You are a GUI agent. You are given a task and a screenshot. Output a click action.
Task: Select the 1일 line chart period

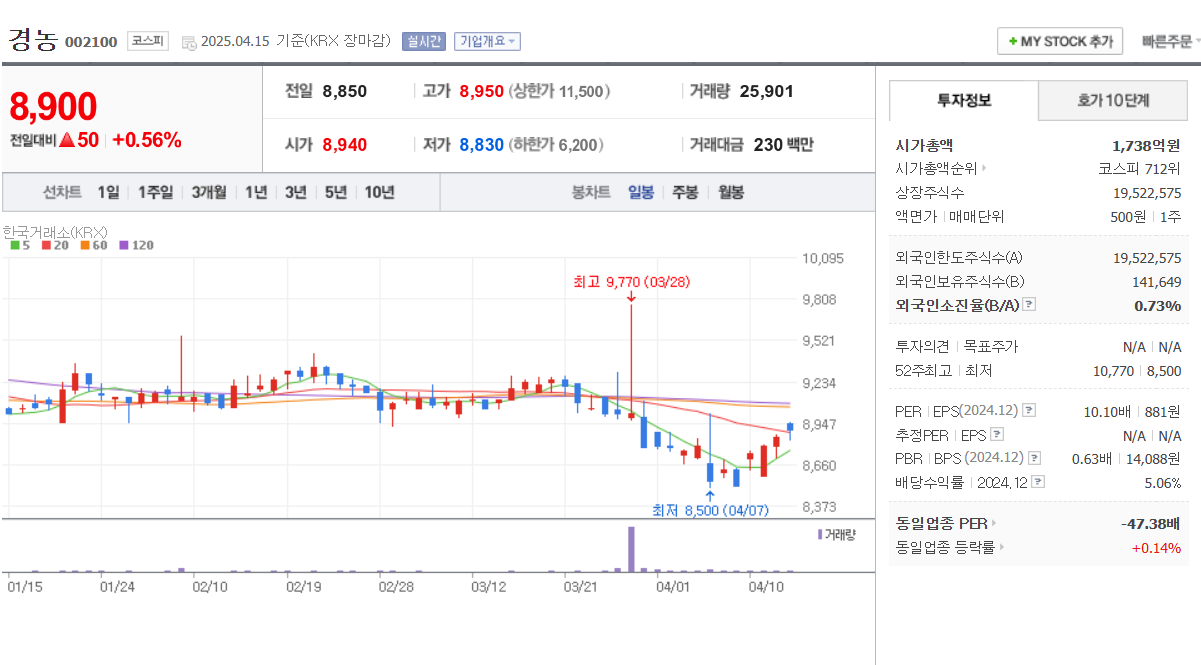coord(108,192)
